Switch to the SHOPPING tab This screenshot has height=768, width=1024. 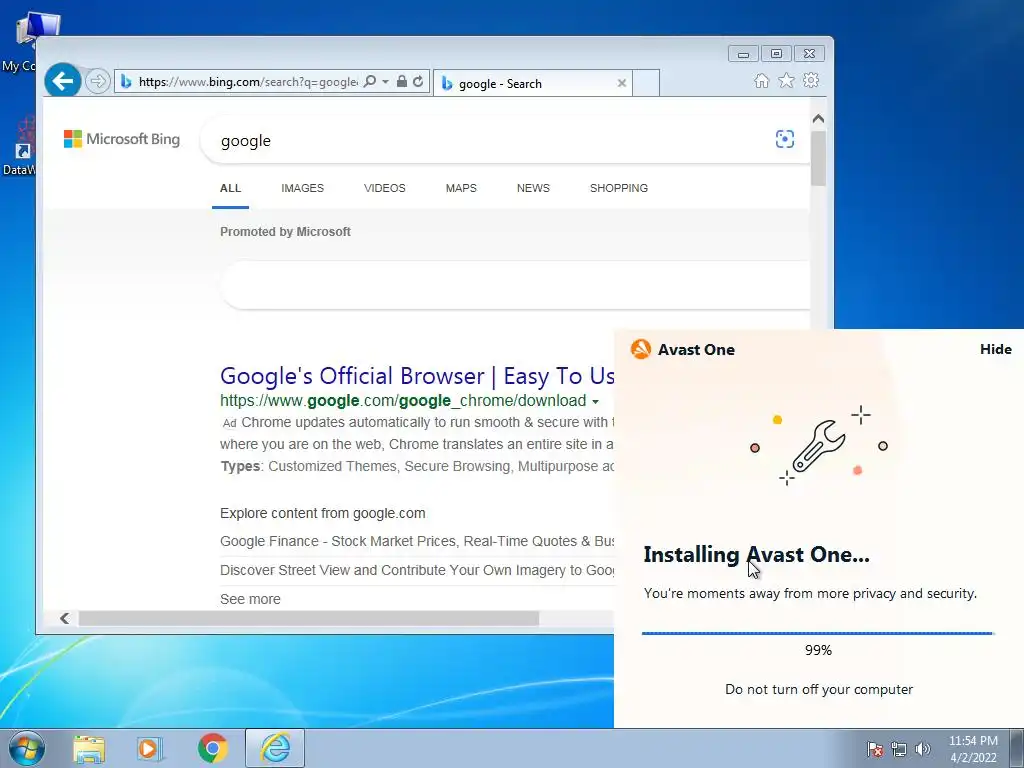pos(619,188)
